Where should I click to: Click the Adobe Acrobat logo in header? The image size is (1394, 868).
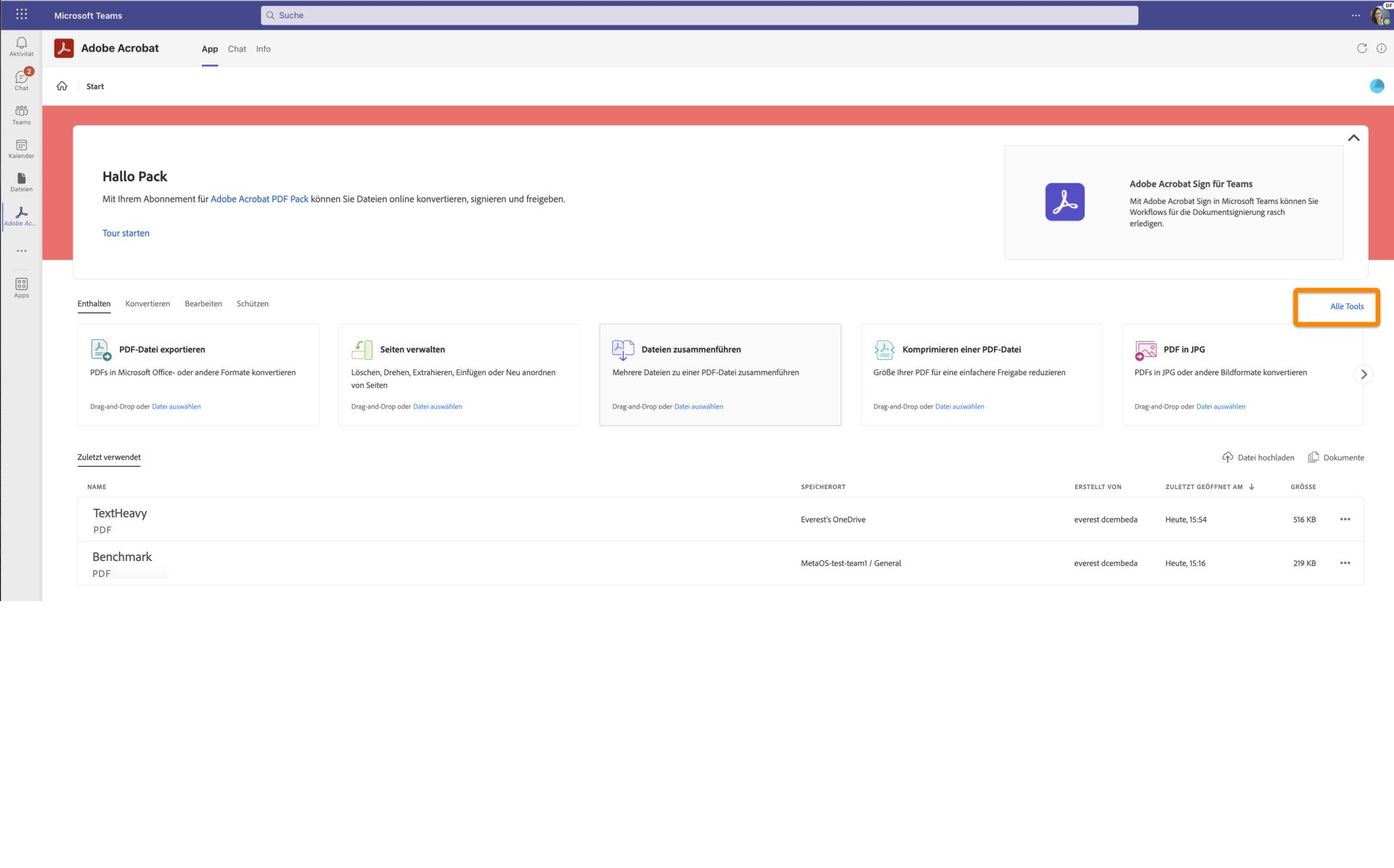(64, 49)
